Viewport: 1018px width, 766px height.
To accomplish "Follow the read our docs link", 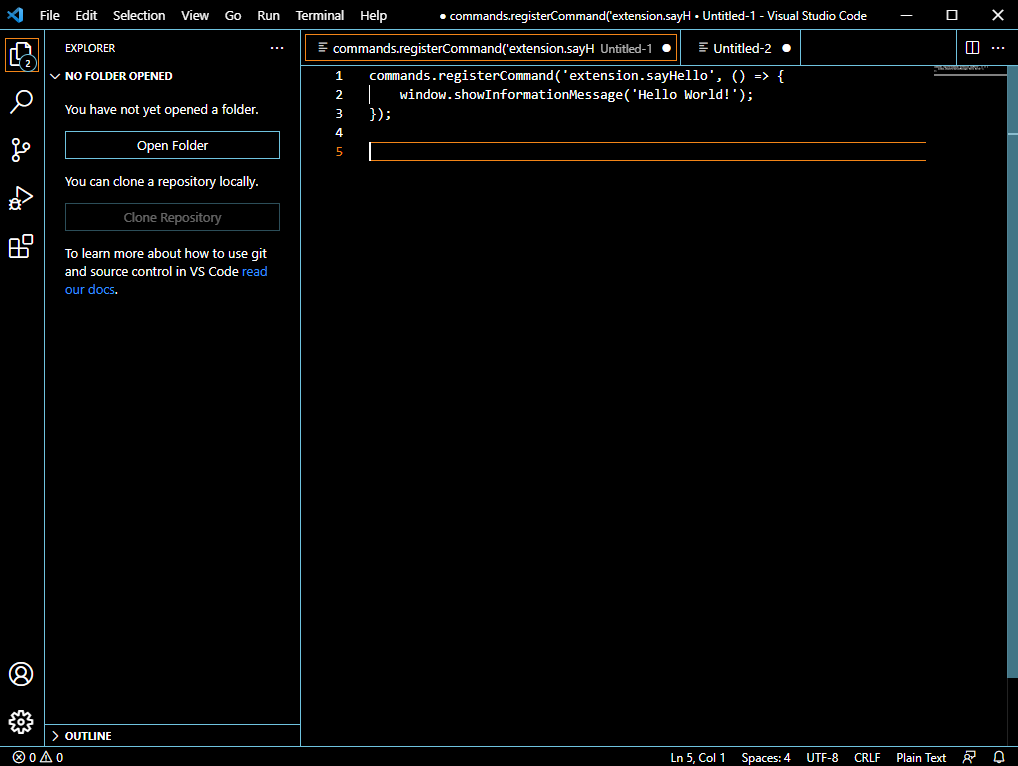I will [x=254, y=272].
